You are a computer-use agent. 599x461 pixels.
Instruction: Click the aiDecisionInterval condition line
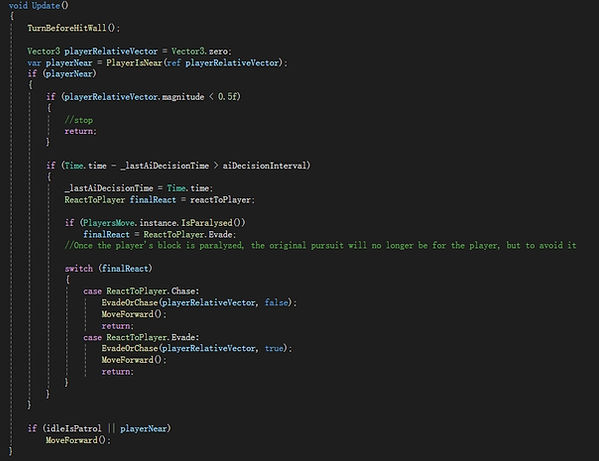[178, 165]
